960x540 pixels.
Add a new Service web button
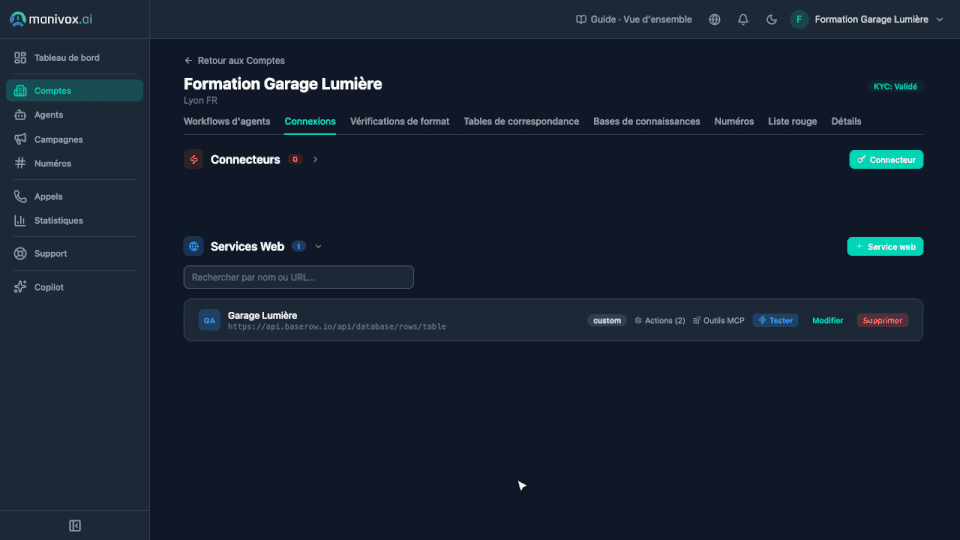tap(885, 247)
